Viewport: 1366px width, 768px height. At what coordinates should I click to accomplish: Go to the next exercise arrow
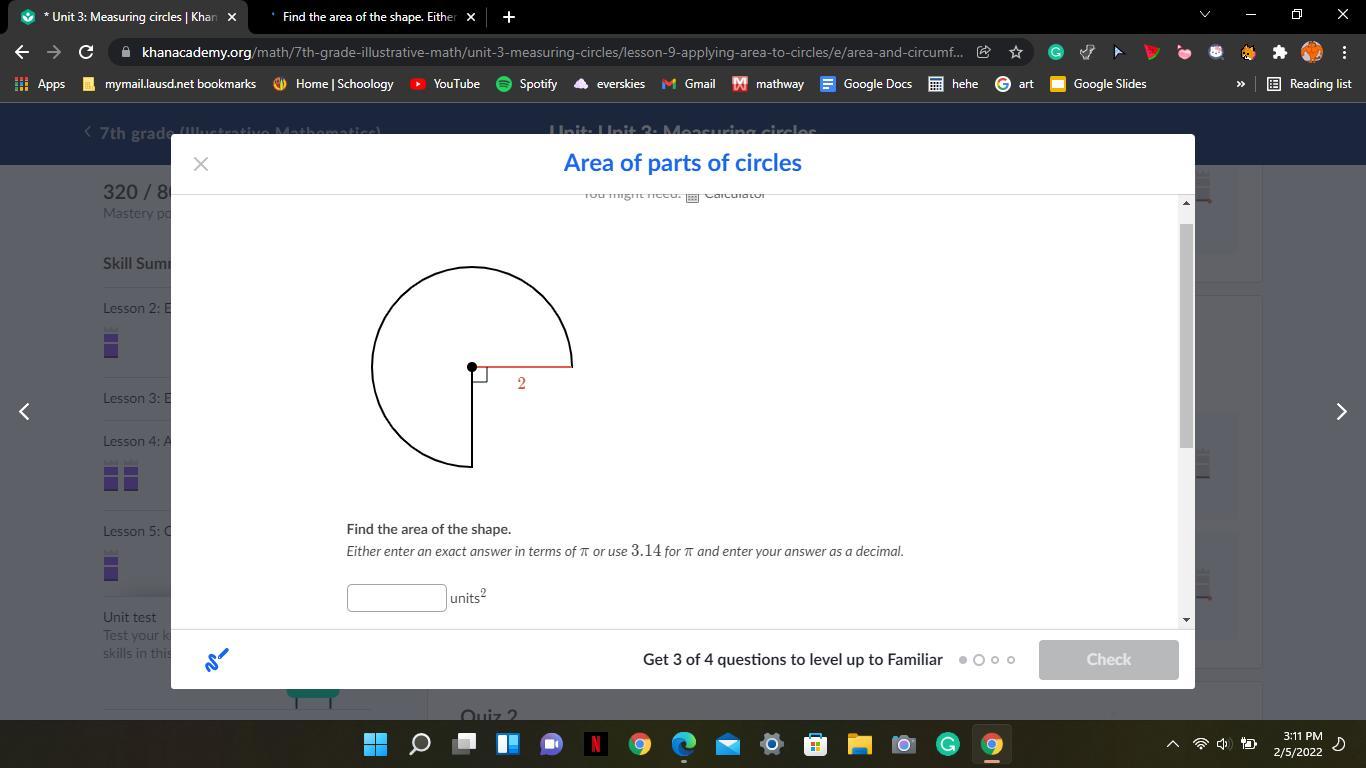[x=1341, y=411]
